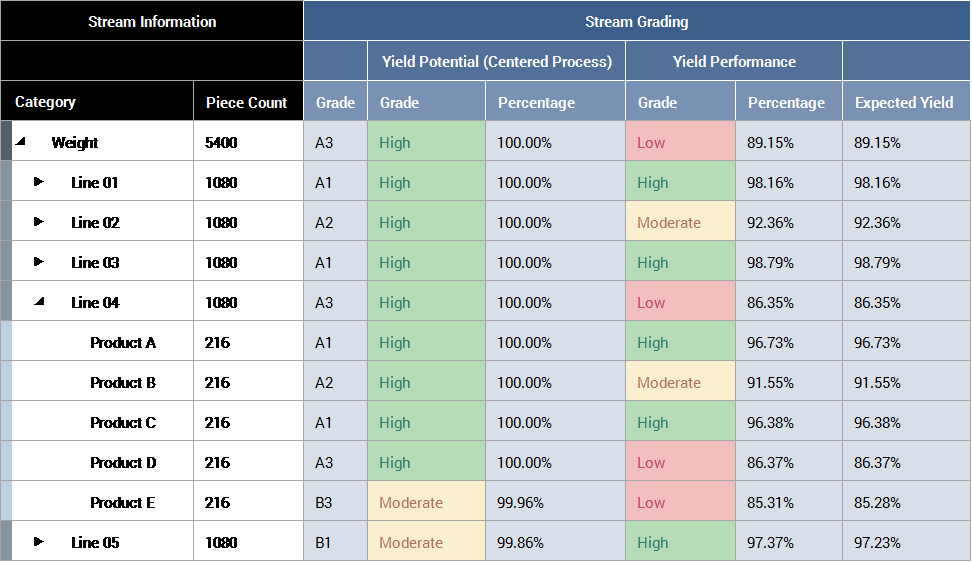
Task: Sort by the Piece Count column header
Action: (x=247, y=102)
